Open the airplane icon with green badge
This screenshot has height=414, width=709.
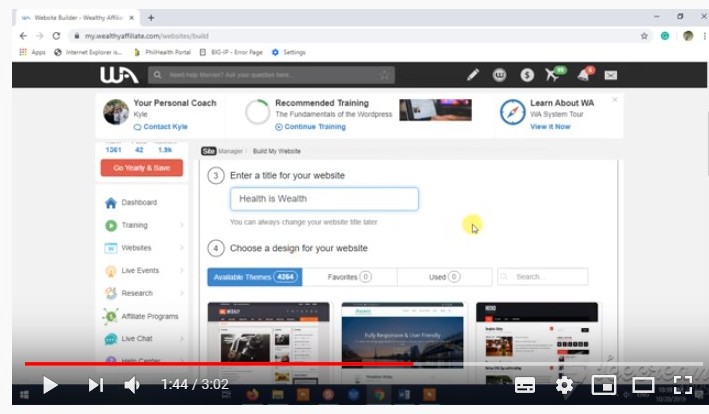coord(554,74)
